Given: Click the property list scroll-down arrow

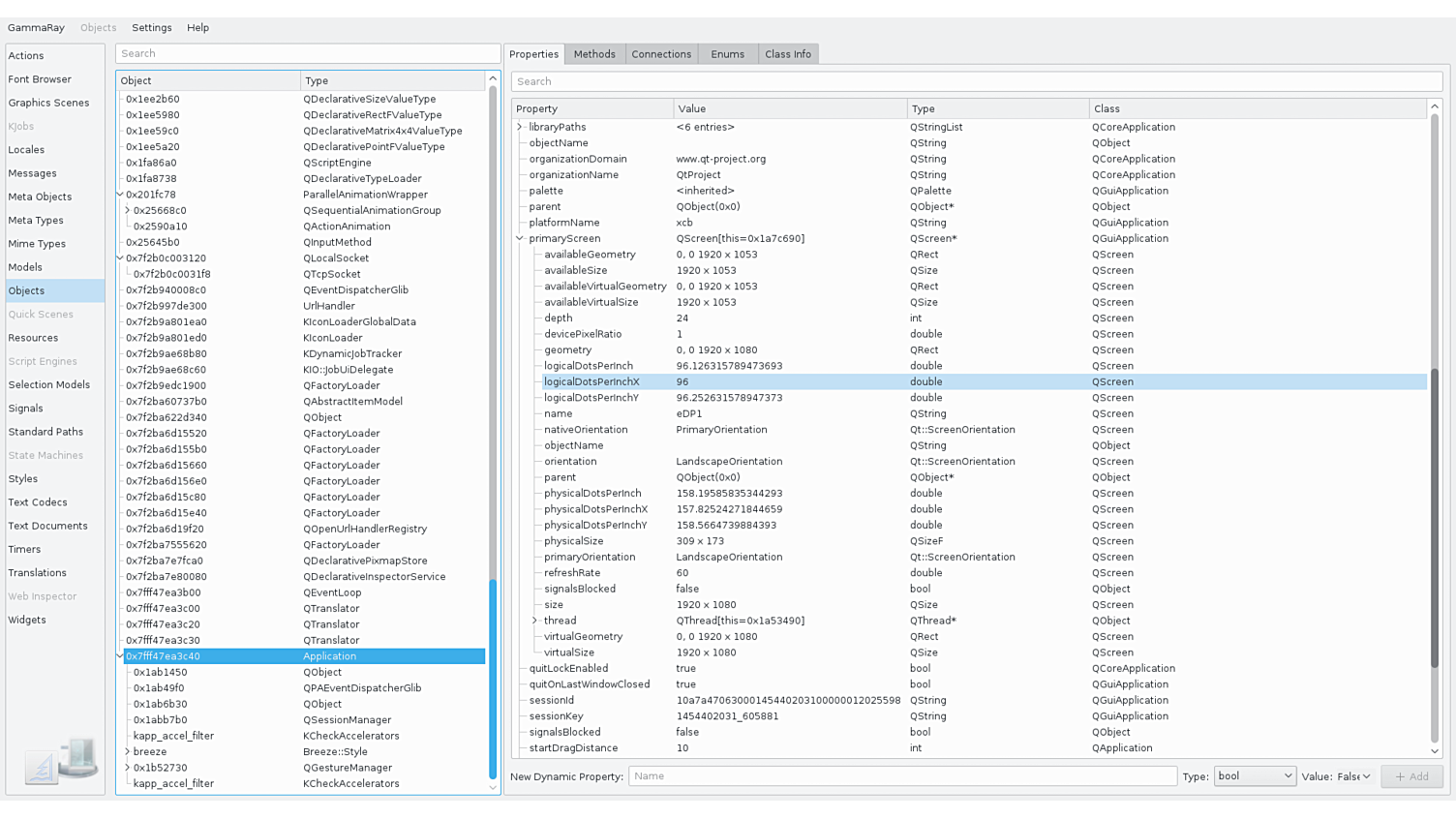Looking at the screenshot, I should click(1435, 750).
